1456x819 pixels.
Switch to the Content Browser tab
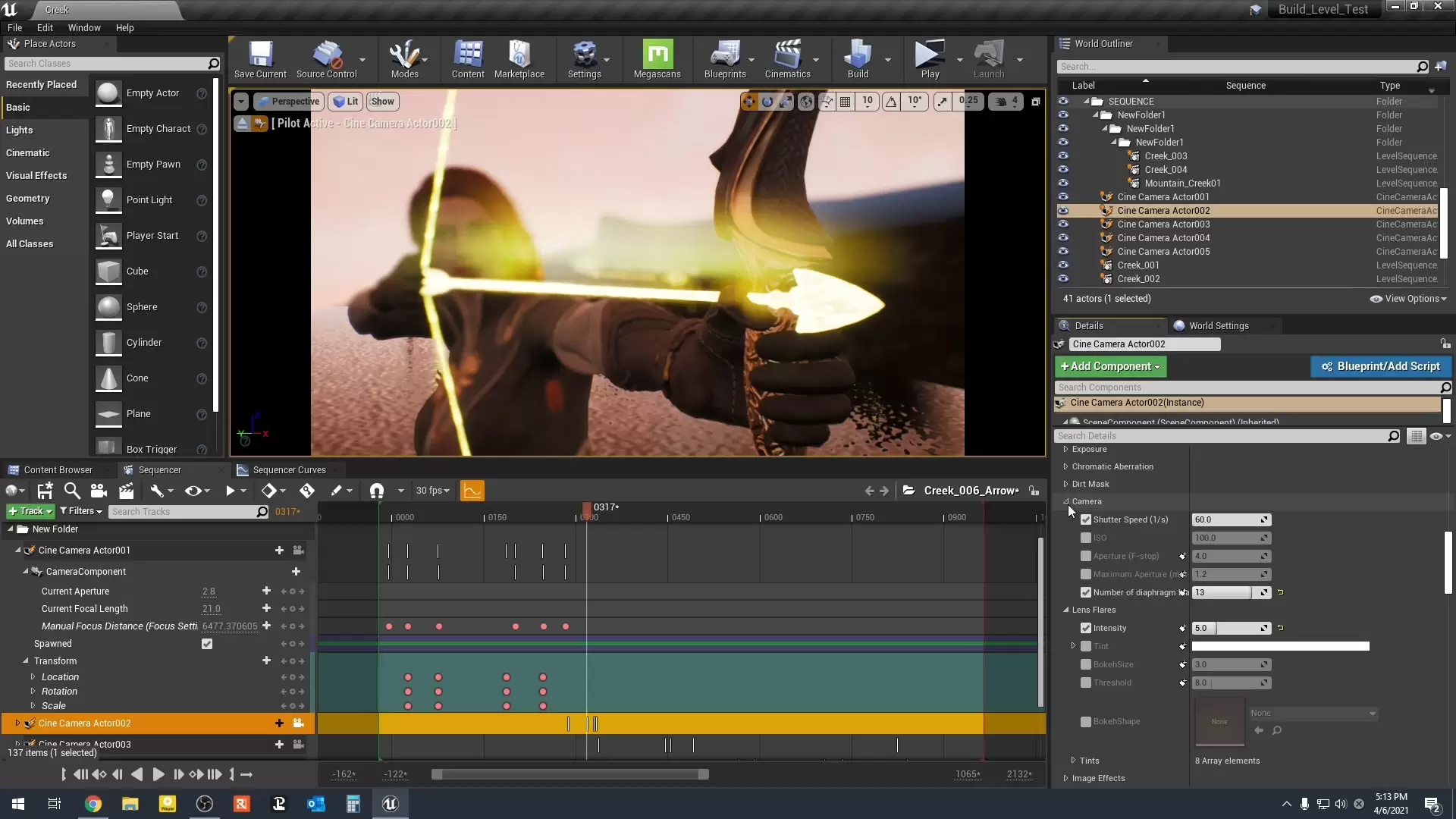coord(58,469)
